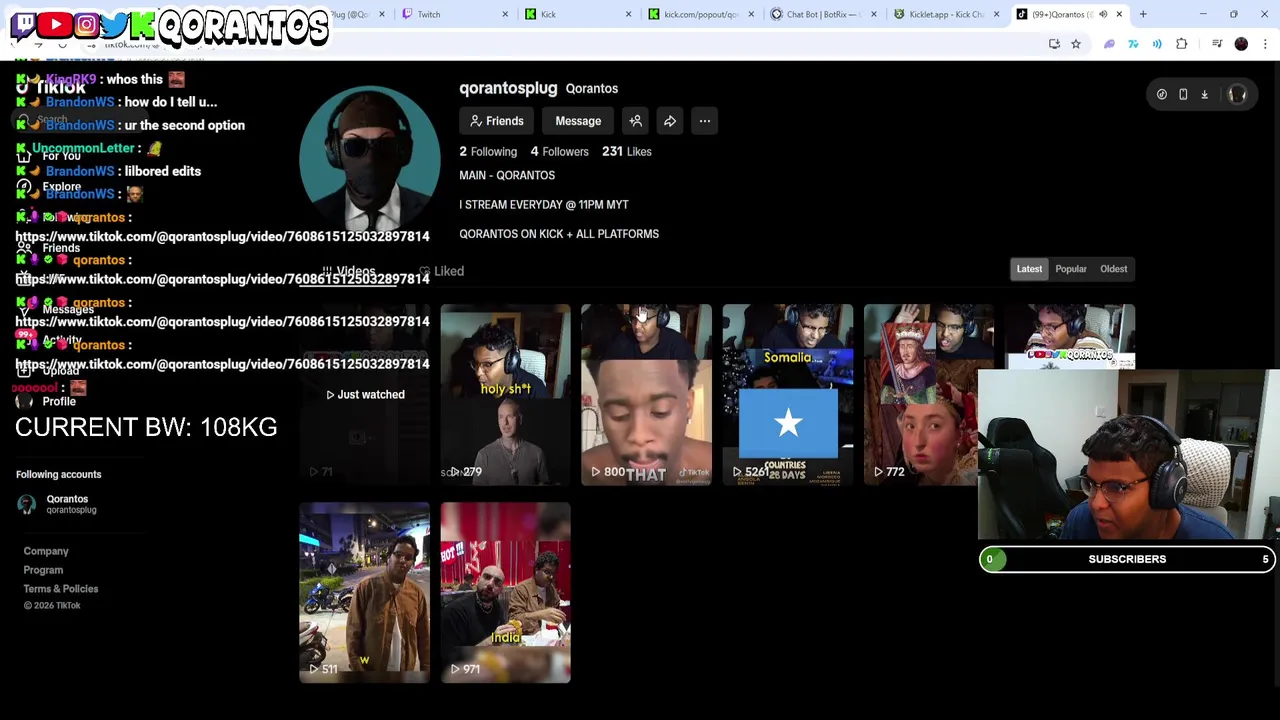Image resolution: width=1280 pixels, height=720 pixels.
Task: Bookmark this page with the star icon
Action: (1076, 44)
